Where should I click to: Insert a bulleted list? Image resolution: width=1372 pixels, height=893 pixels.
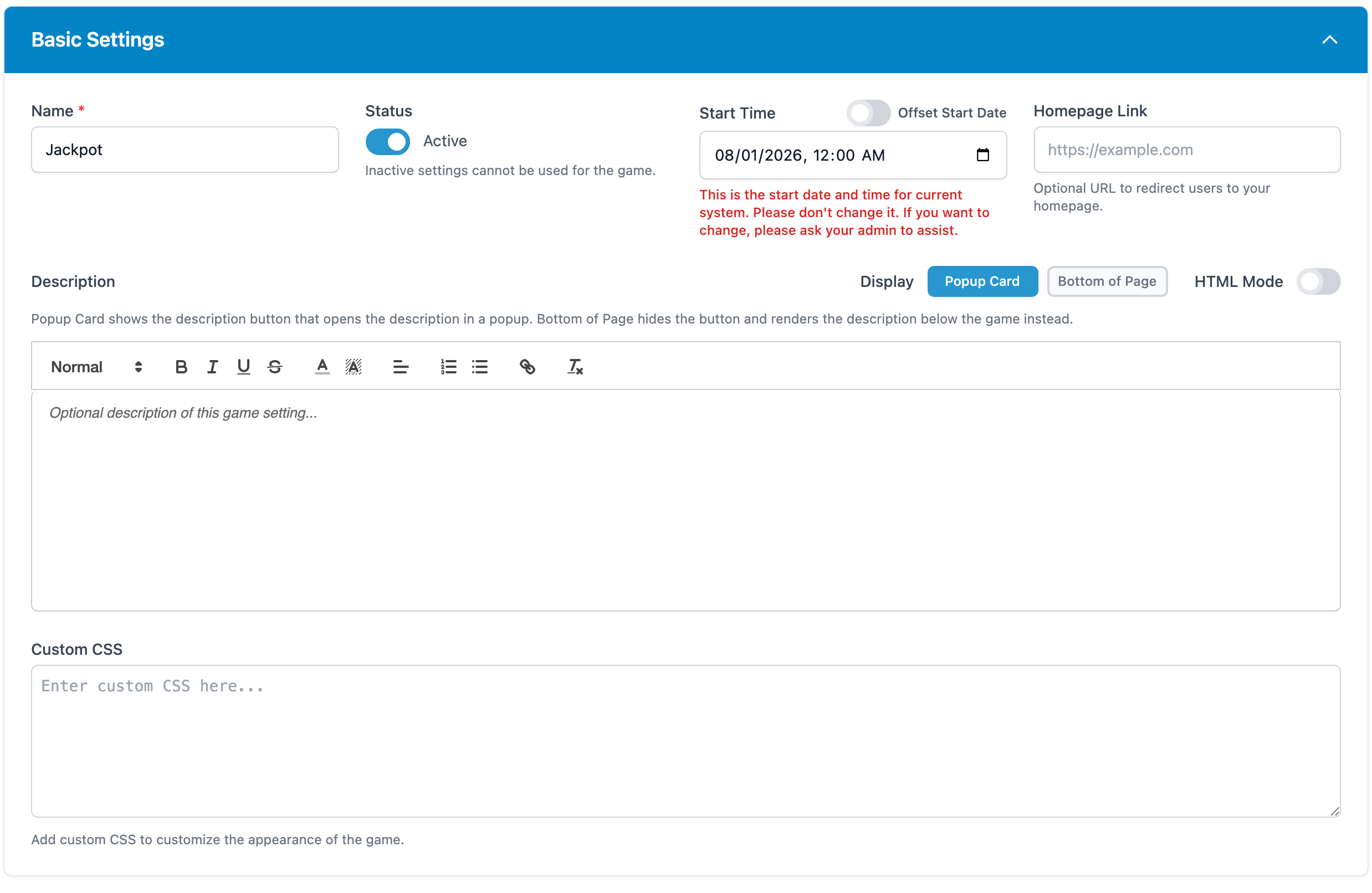(480, 367)
